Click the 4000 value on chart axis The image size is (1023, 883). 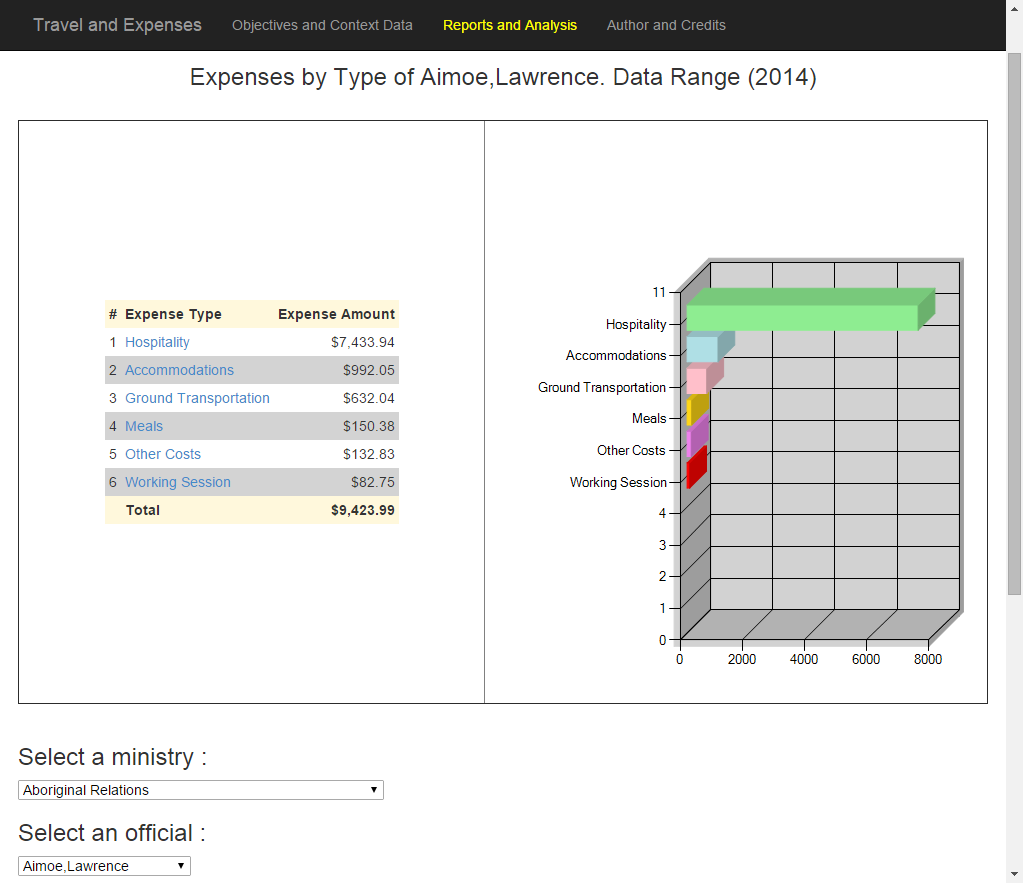click(x=804, y=659)
